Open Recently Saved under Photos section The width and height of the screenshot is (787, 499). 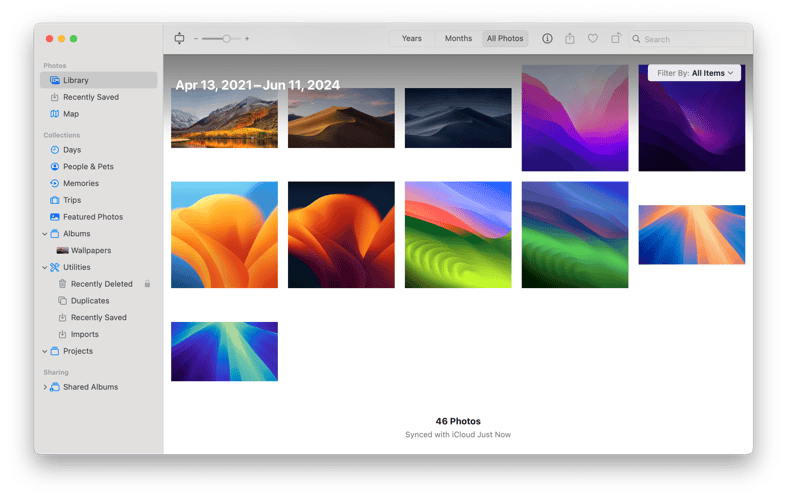pos(91,97)
